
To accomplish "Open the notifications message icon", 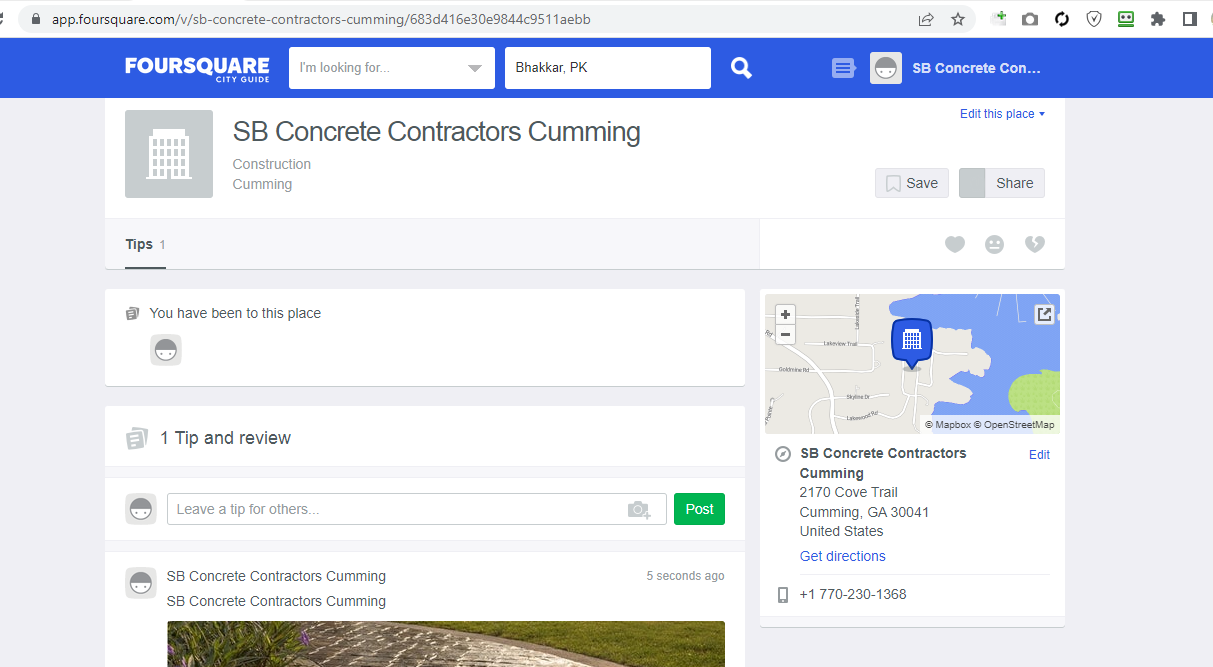I will 844,68.
